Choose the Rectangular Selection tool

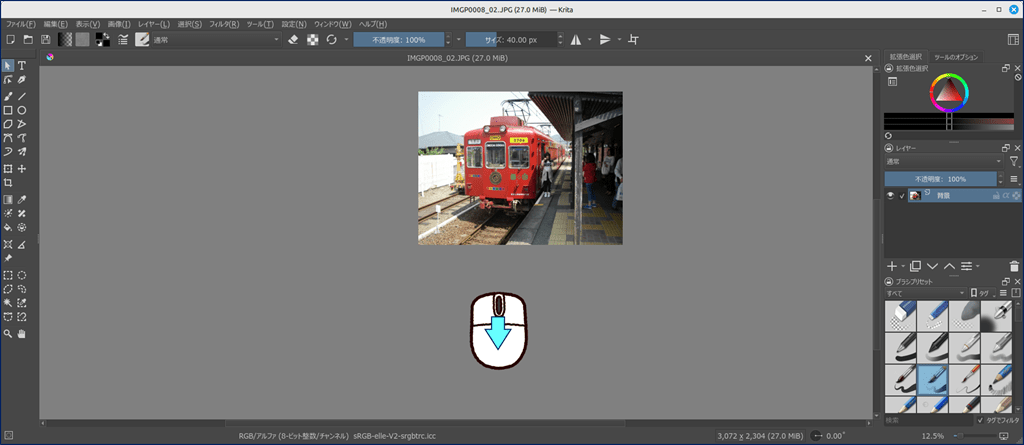[x=8, y=274]
